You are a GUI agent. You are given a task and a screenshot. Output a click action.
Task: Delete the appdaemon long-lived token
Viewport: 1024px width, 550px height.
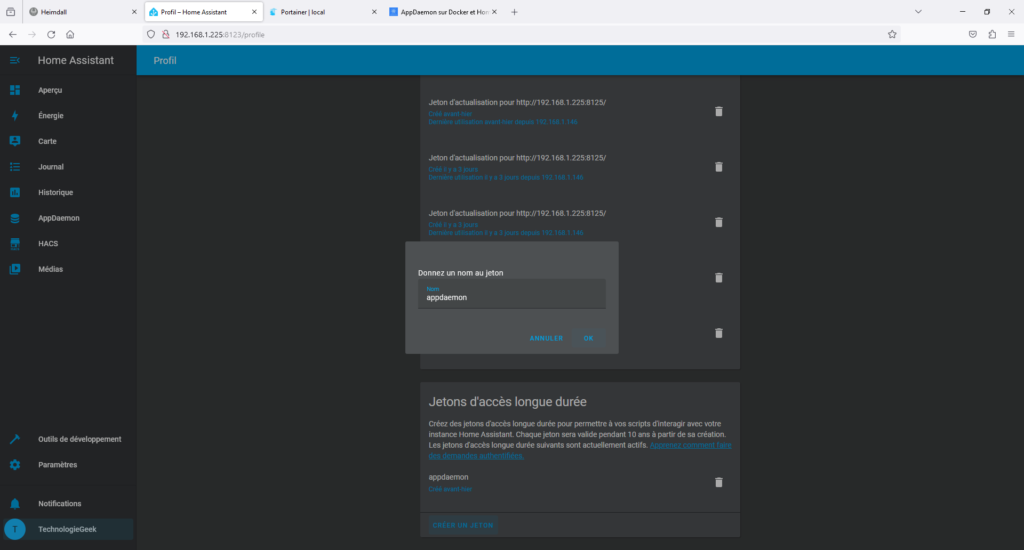click(718, 482)
